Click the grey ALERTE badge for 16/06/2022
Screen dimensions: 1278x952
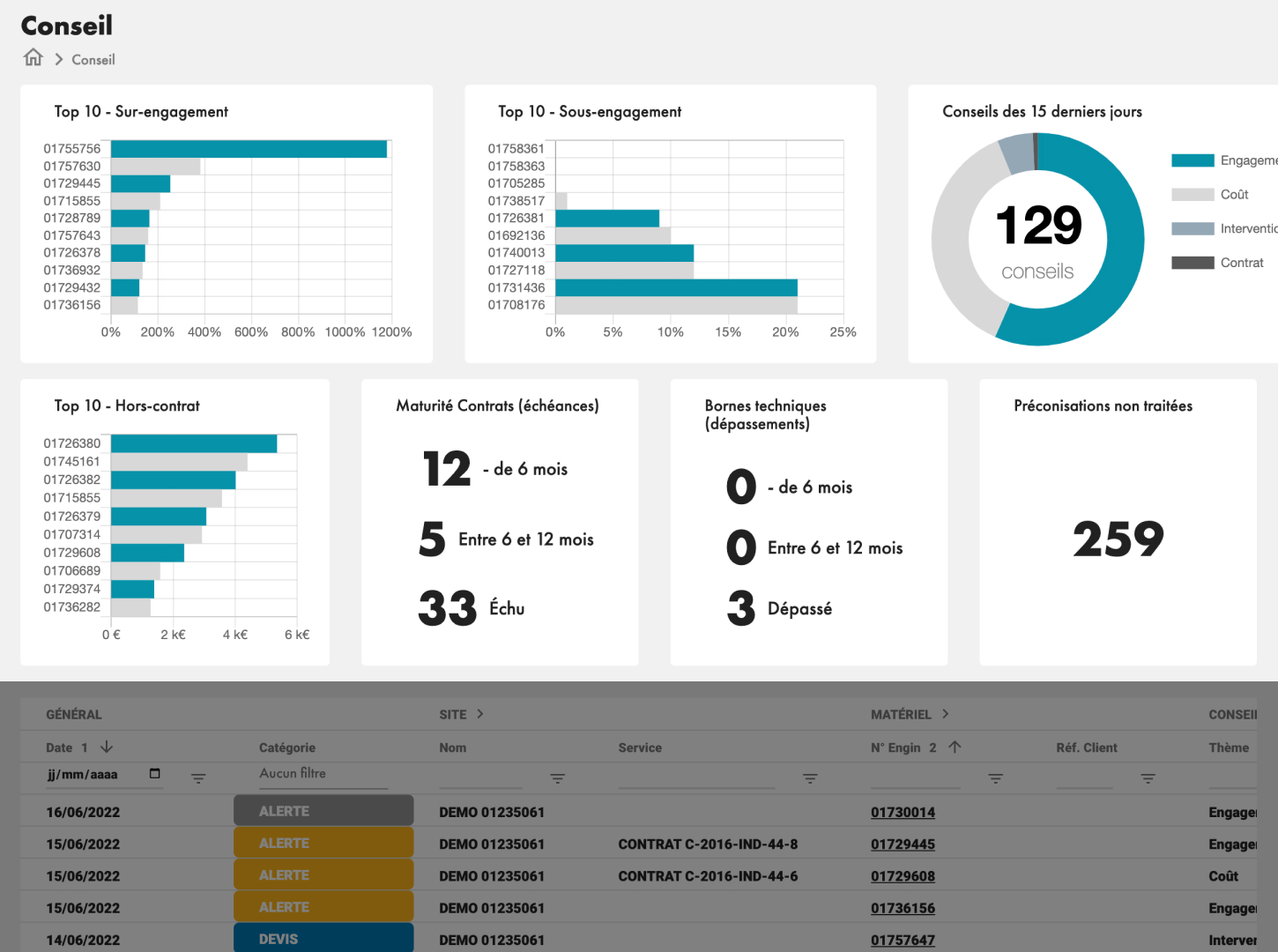(323, 811)
